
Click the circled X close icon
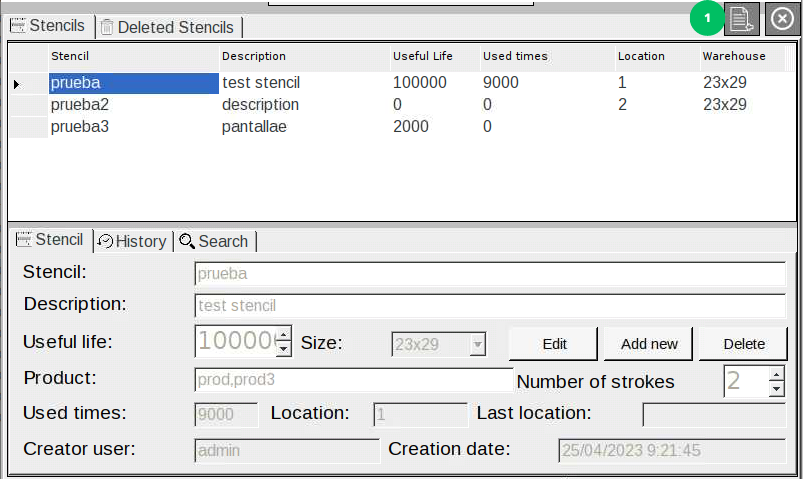coord(782,19)
